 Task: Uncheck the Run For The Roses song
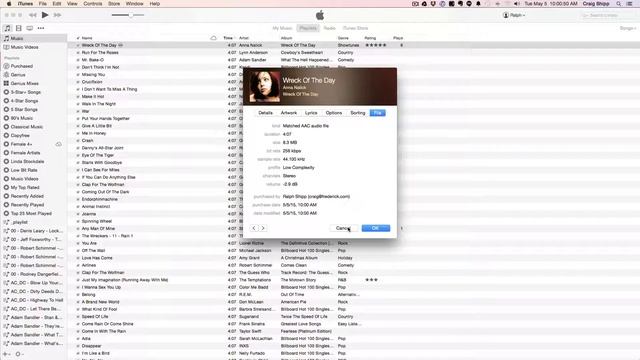tap(78, 53)
